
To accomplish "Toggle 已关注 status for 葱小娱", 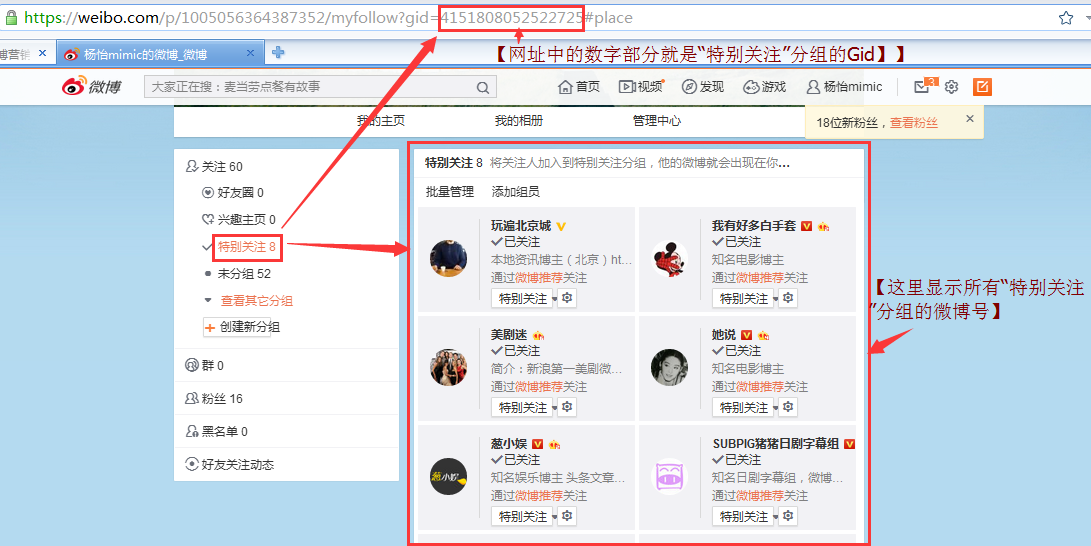I will point(515,460).
